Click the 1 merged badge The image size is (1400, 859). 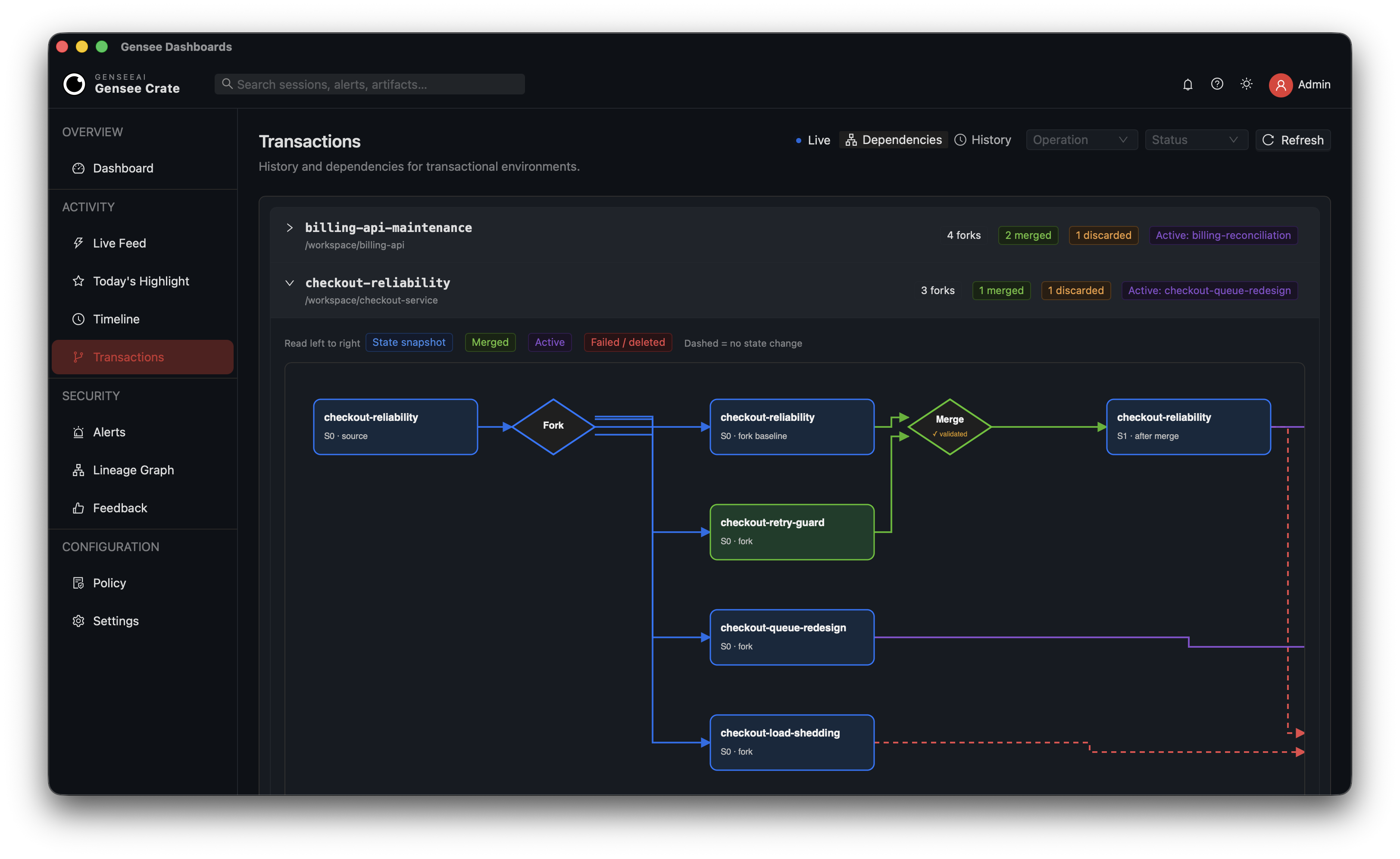point(1001,291)
